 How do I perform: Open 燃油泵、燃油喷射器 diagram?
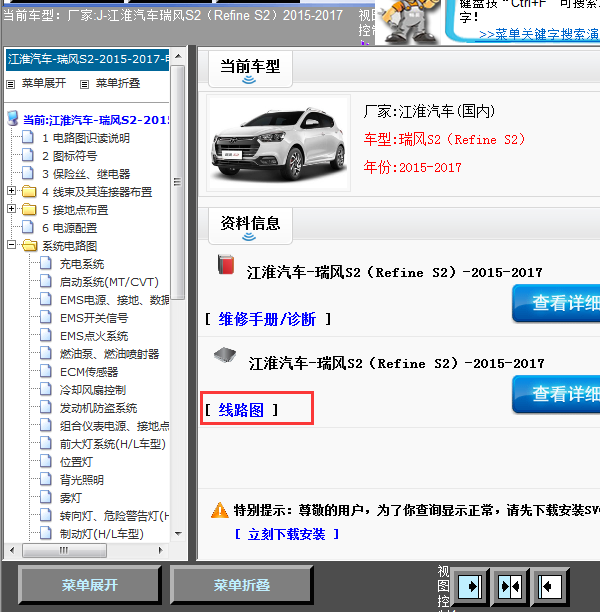point(109,354)
